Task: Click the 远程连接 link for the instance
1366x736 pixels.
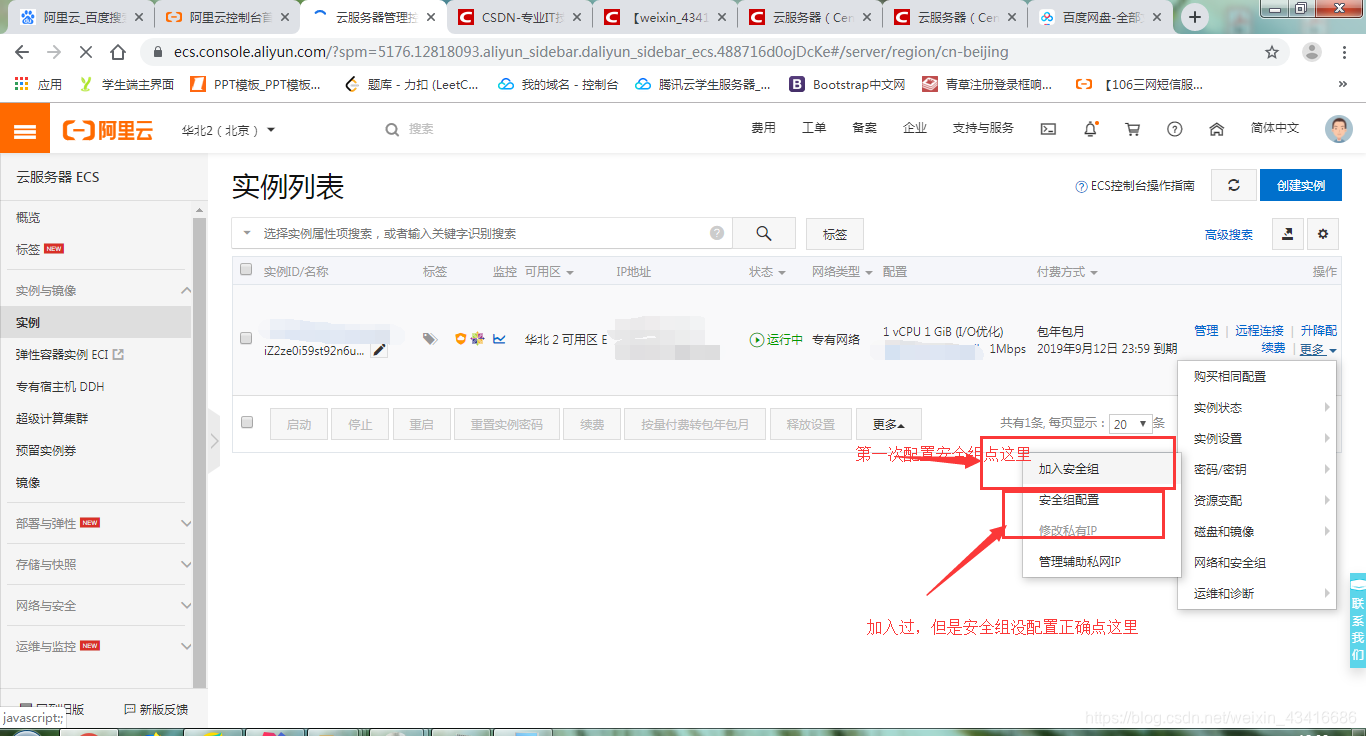Action: [1259, 331]
